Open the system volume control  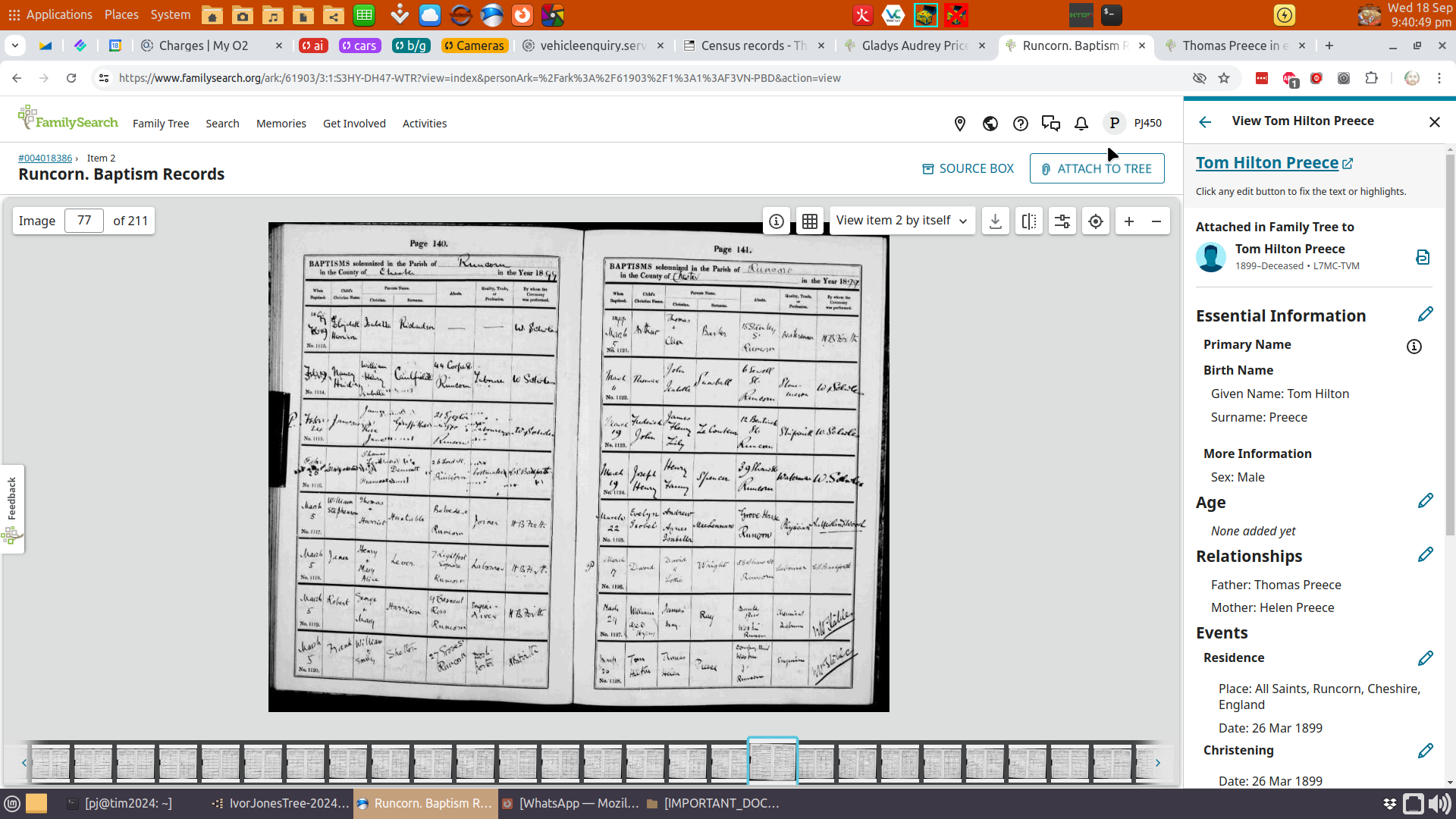(x=1439, y=804)
